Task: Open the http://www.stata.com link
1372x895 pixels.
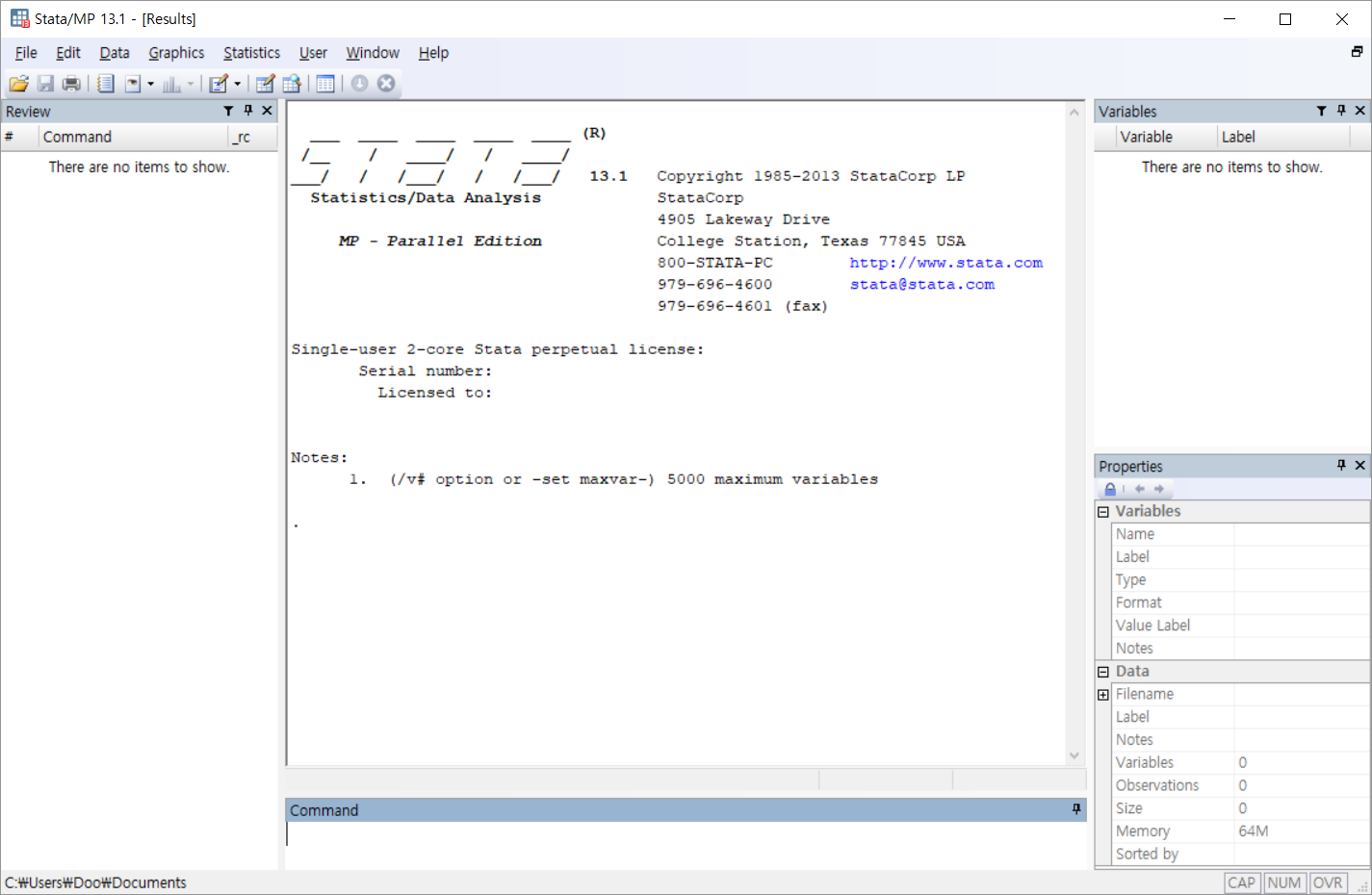Action: tap(945, 263)
